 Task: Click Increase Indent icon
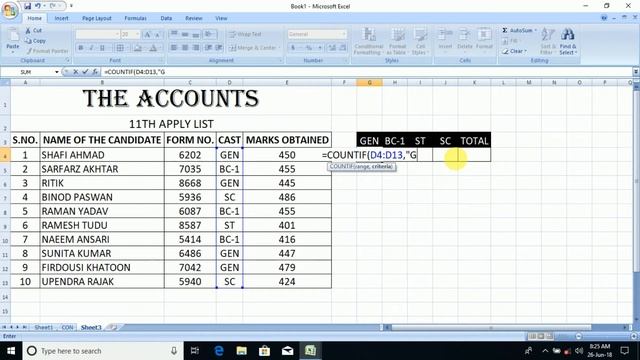219,48
